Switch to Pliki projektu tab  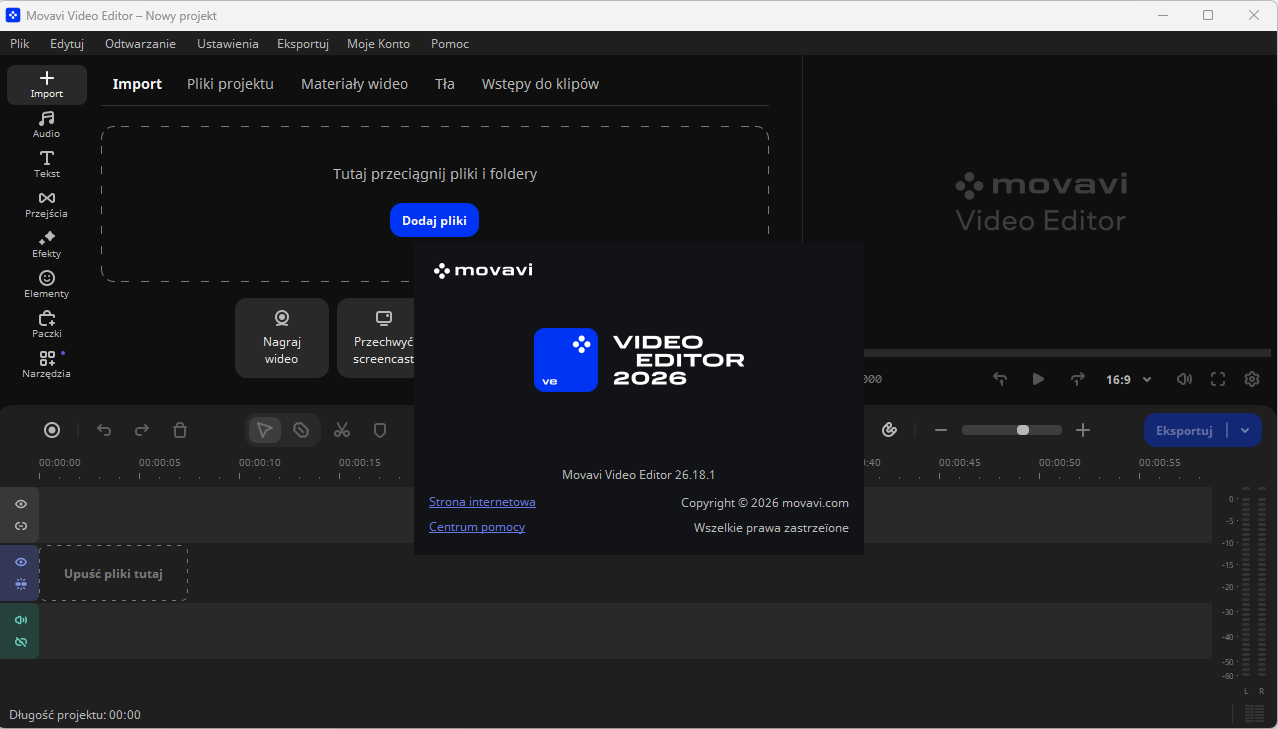[x=230, y=84]
